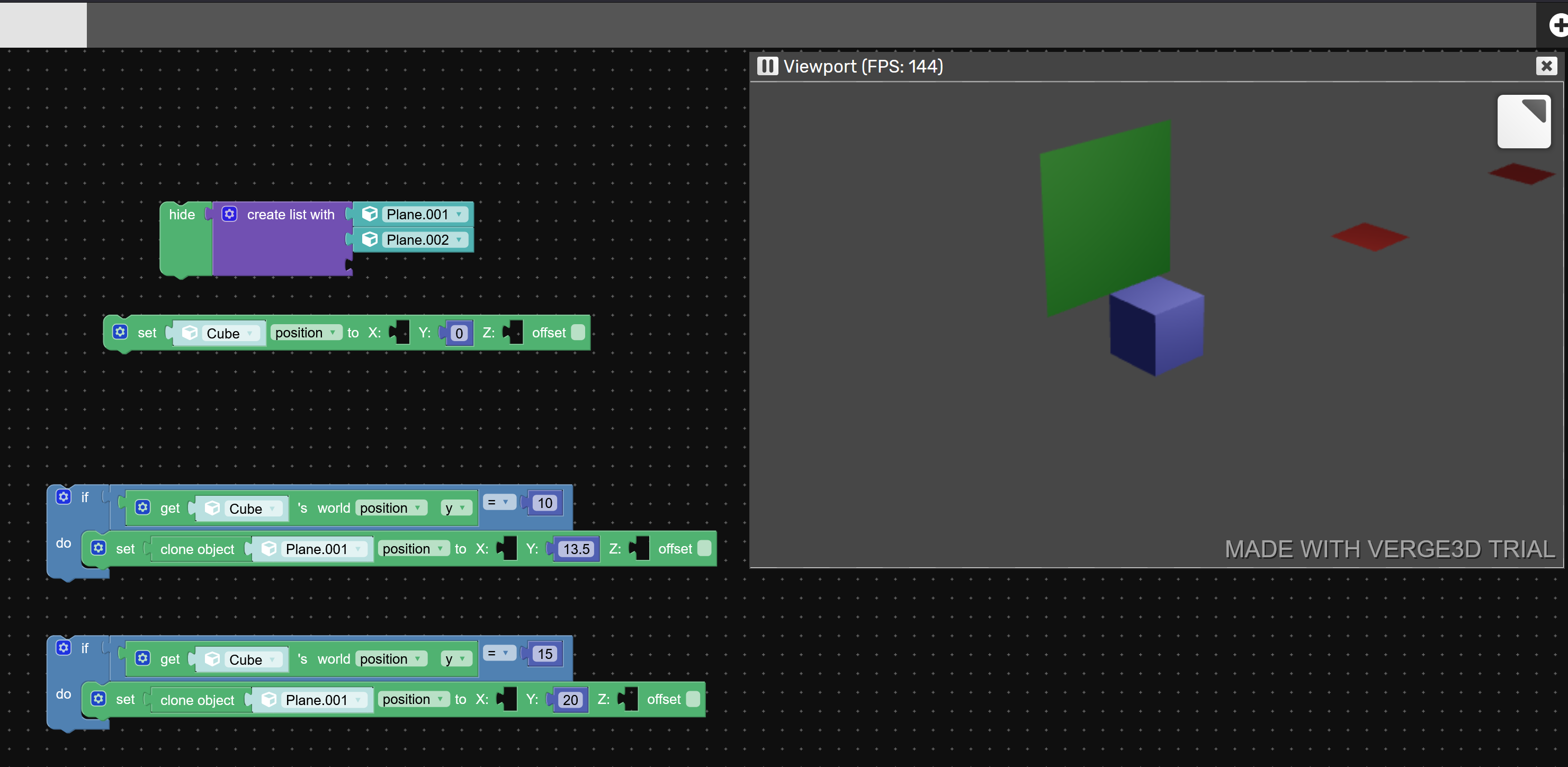
Task: Select the white tab at top left
Action: (x=42, y=24)
